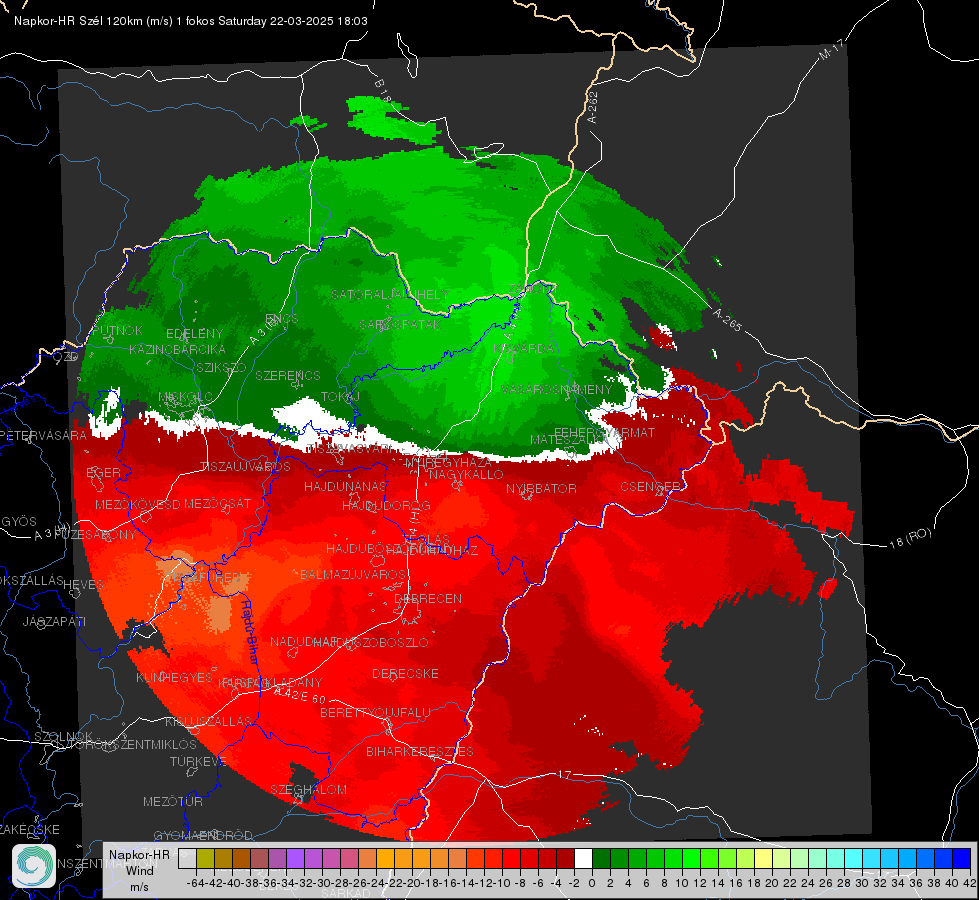Viewport: 979px width, 900px height.
Task: Select the EDELENY label
Action: click(194, 334)
